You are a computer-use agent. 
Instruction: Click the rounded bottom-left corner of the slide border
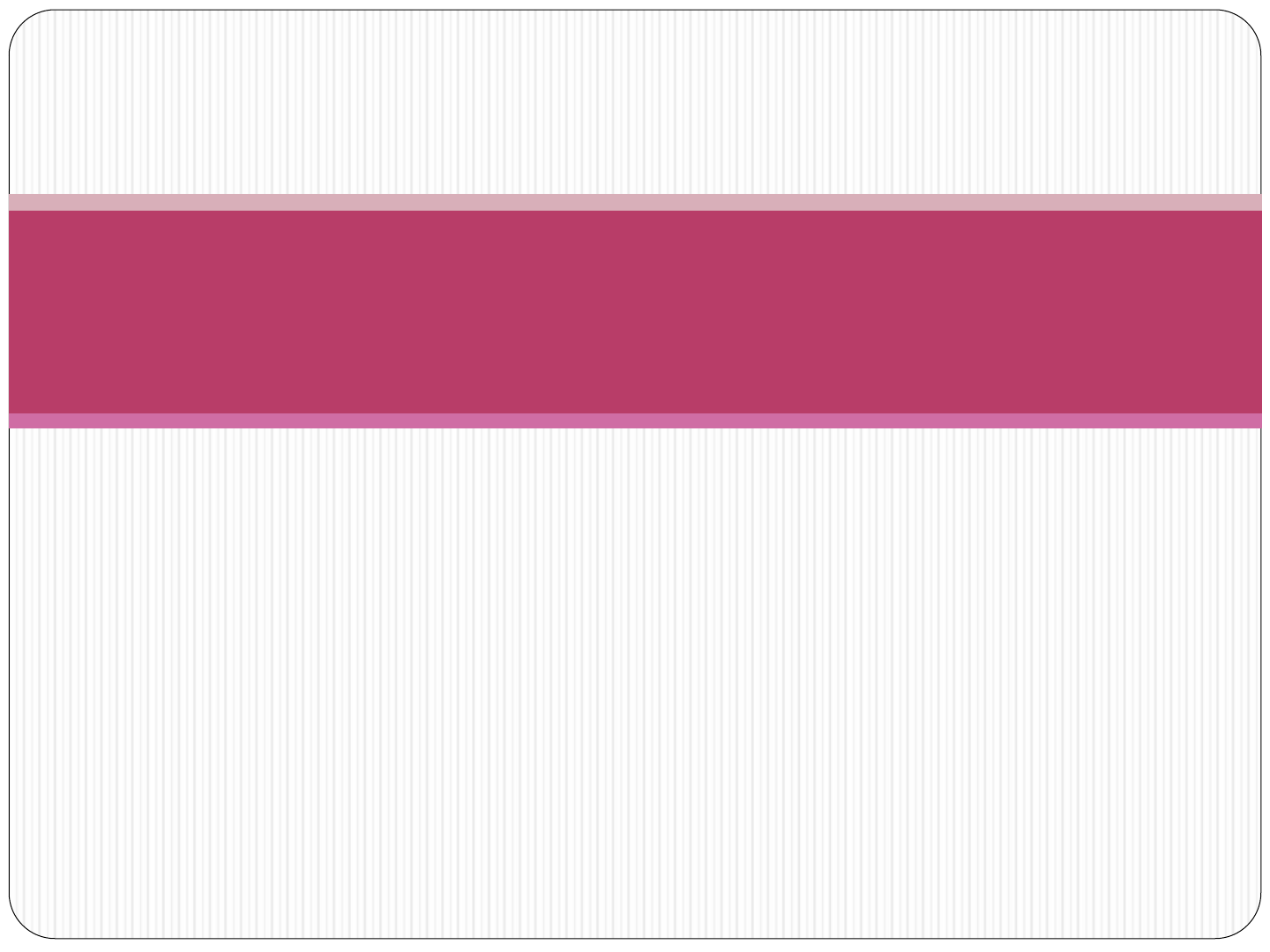coord(24,924)
